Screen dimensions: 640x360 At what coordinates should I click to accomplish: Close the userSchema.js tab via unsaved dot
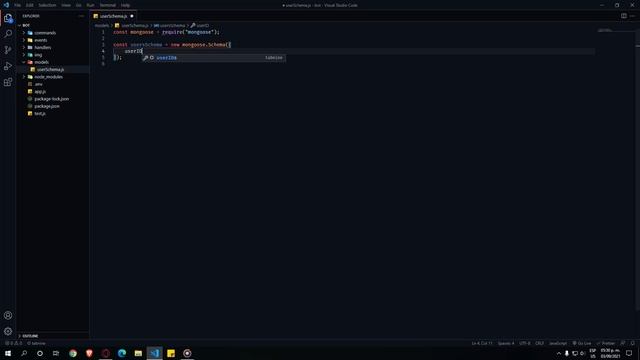click(x=132, y=16)
